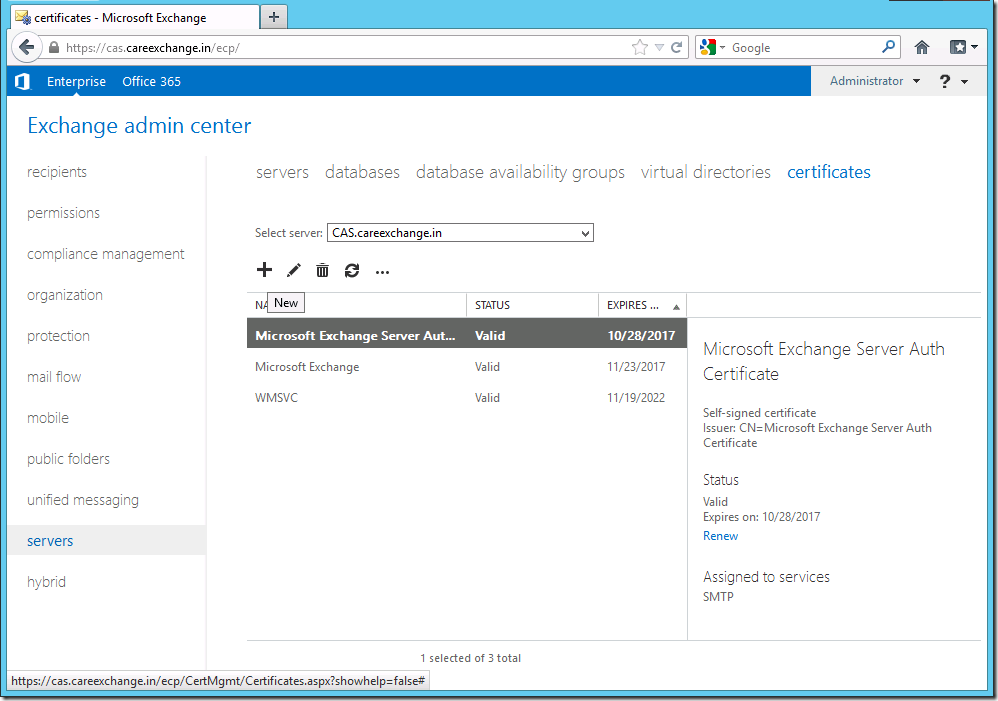Image resolution: width=998 pixels, height=701 pixels.
Task: Open mail flow in the left navigation
Action: click(54, 377)
